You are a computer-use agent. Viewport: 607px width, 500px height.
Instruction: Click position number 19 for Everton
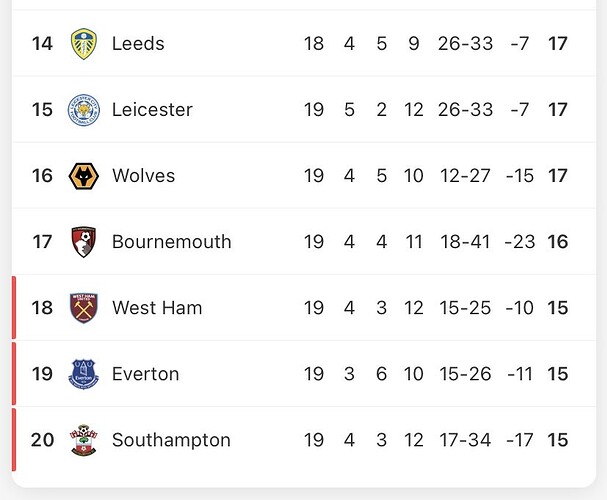pyautogui.click(x=42, y=374)
